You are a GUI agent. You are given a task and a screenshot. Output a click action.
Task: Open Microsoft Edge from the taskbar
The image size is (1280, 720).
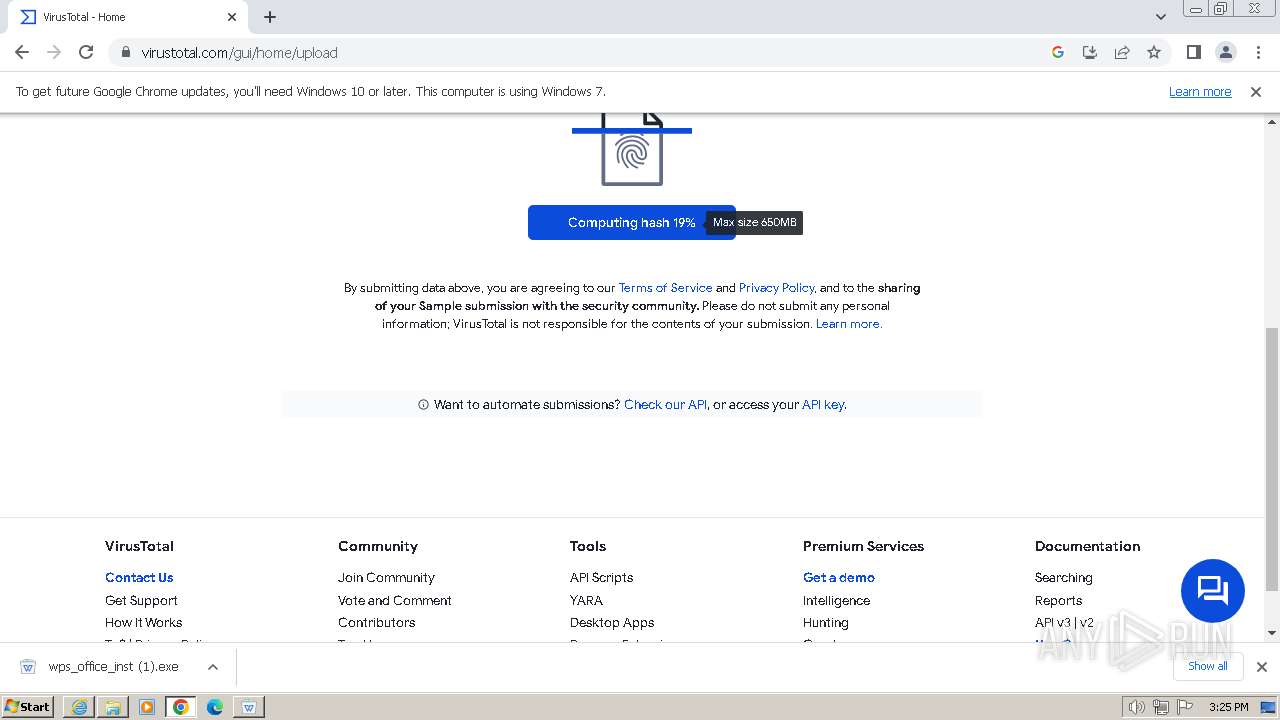click(x=215, y=706)
